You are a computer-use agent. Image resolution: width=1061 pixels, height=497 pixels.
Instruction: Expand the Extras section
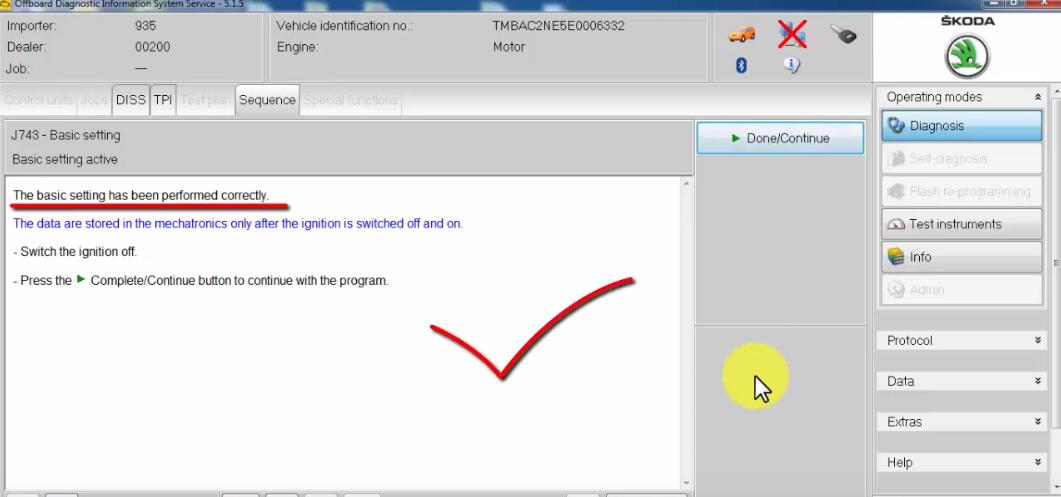(x=962, y=422)
